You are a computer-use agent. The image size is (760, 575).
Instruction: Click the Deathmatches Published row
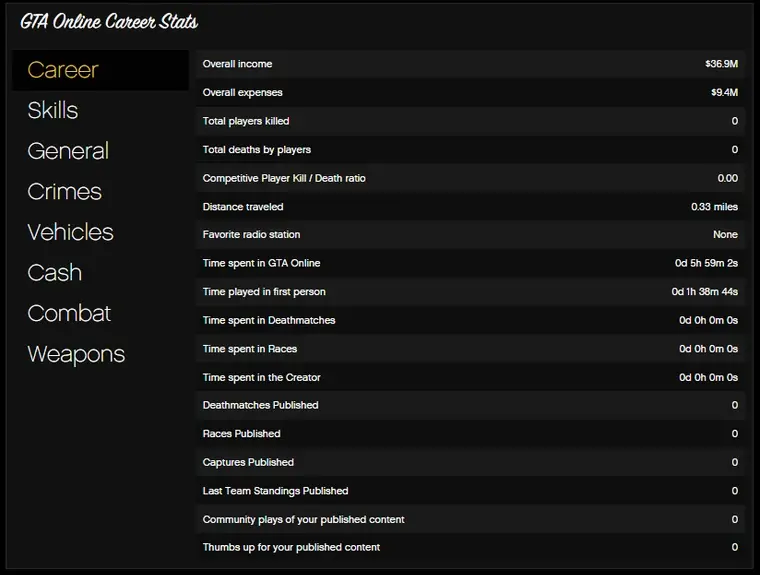(x=470, y=405)
